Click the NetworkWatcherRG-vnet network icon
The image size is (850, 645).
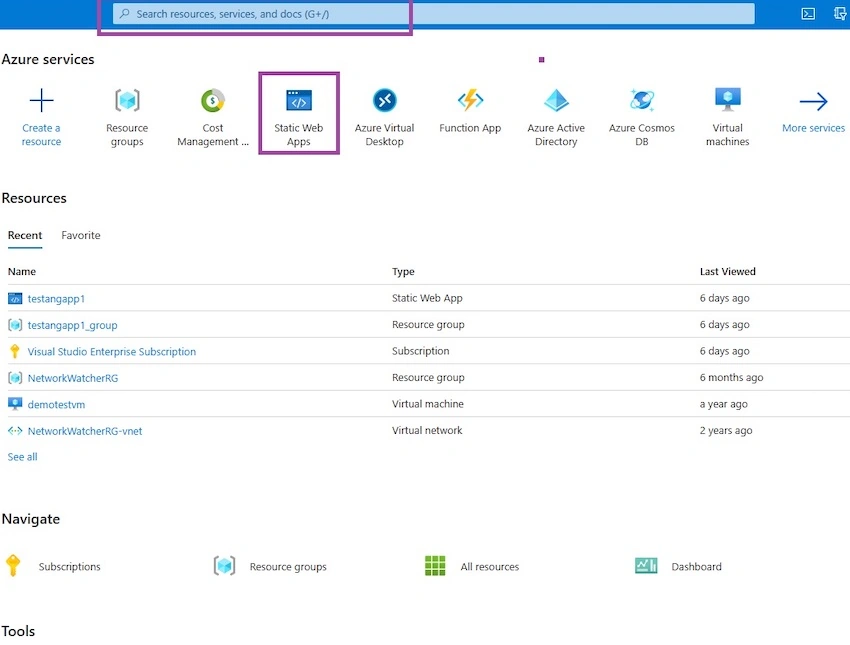pos(15,431)
